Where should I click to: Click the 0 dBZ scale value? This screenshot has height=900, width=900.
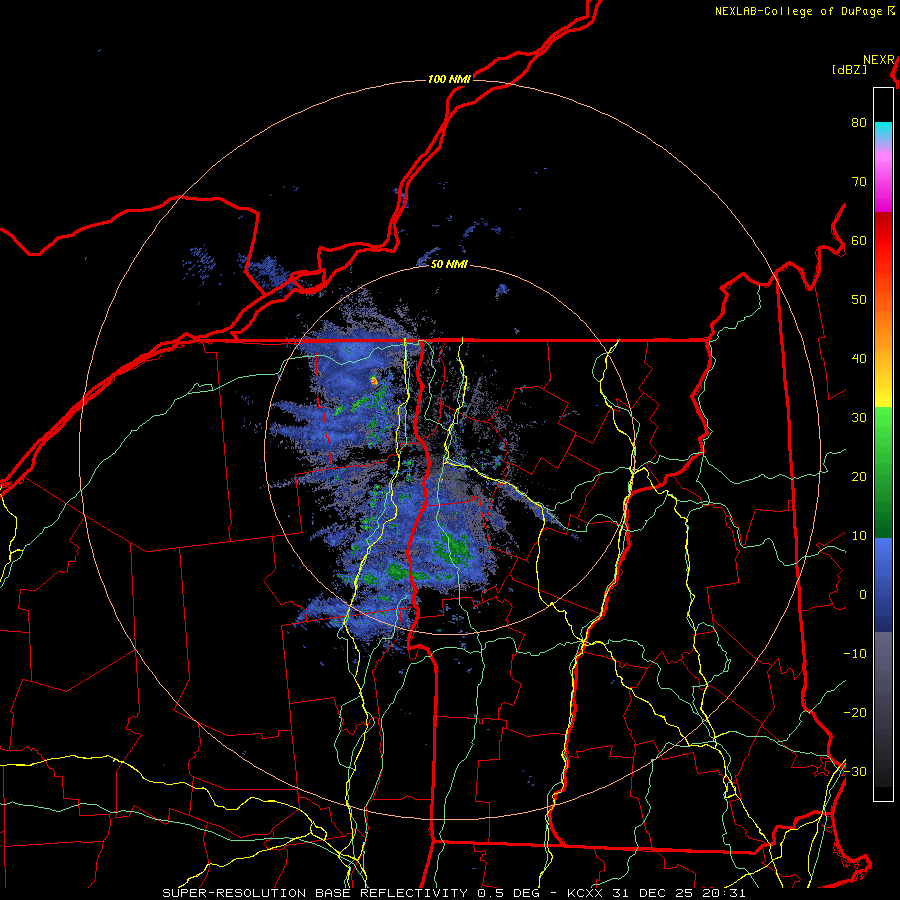click(863, 595)
